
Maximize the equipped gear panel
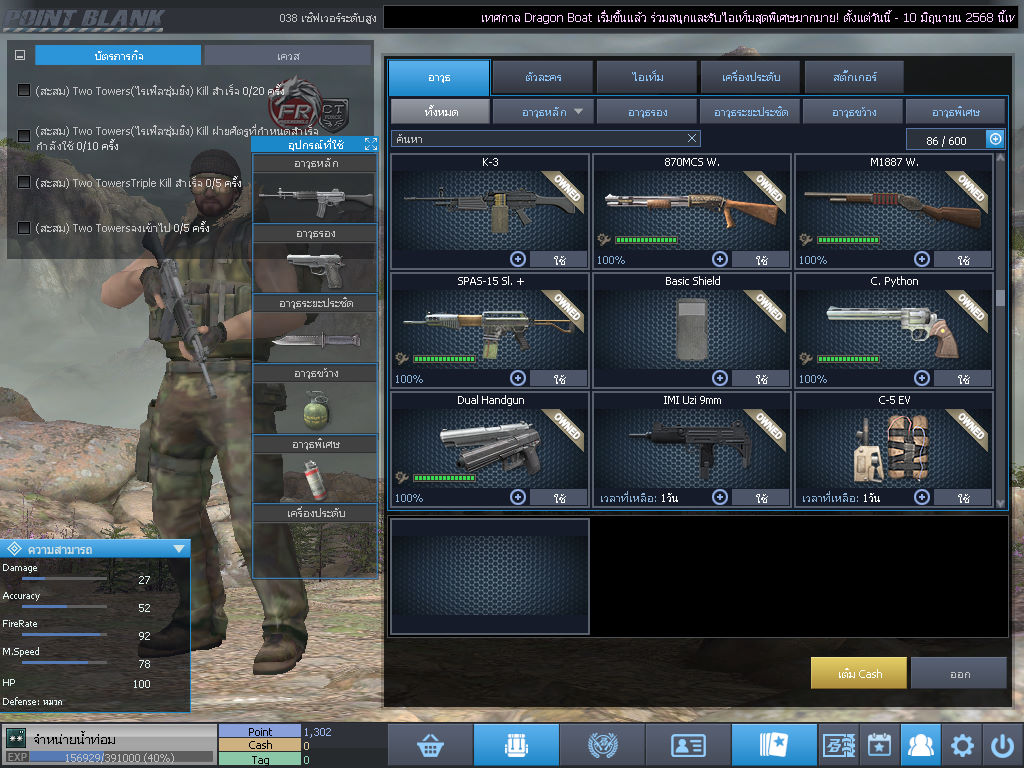[371, 144]
